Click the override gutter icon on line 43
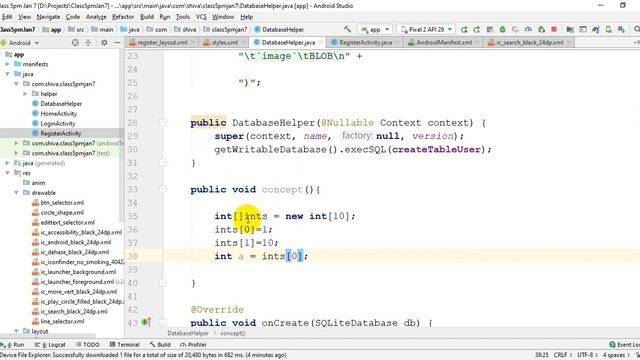640x360 pixels. coord(146,322)
